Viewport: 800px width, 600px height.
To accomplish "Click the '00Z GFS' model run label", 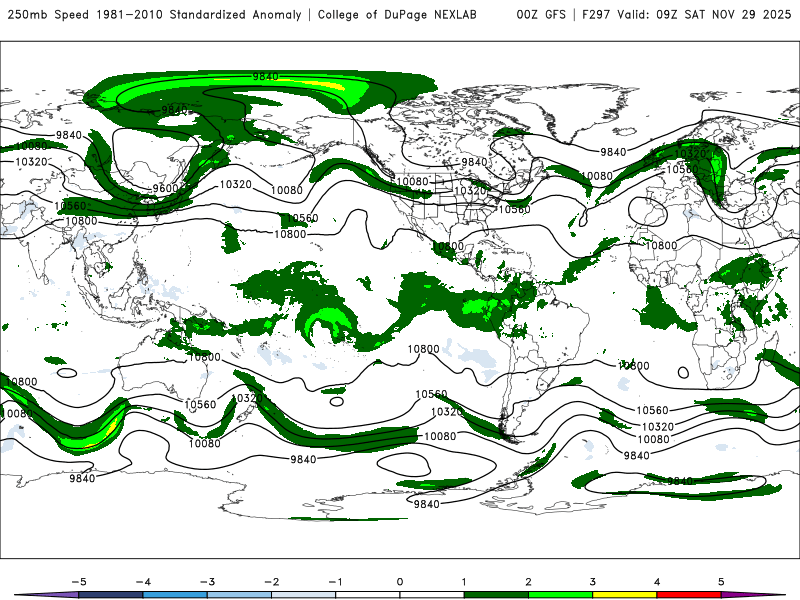I will [541, 14].
